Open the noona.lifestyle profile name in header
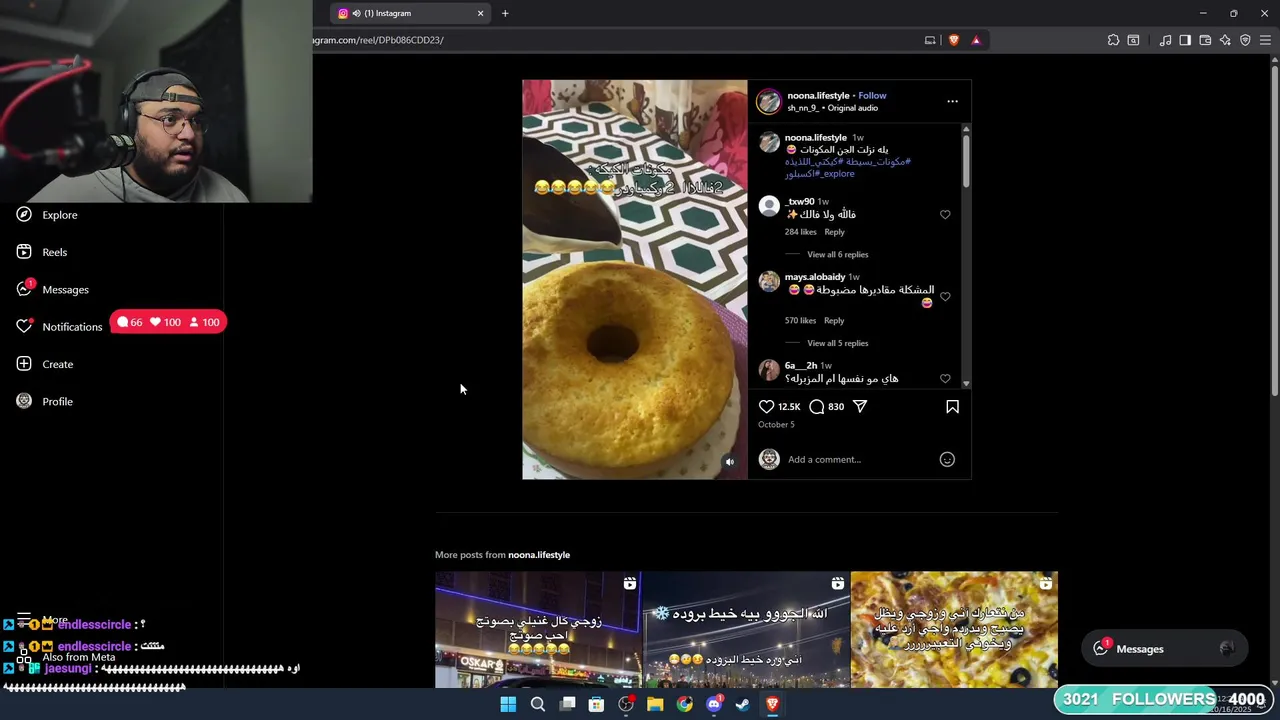This screenshot has height=720, width=1280. (818, 96)
